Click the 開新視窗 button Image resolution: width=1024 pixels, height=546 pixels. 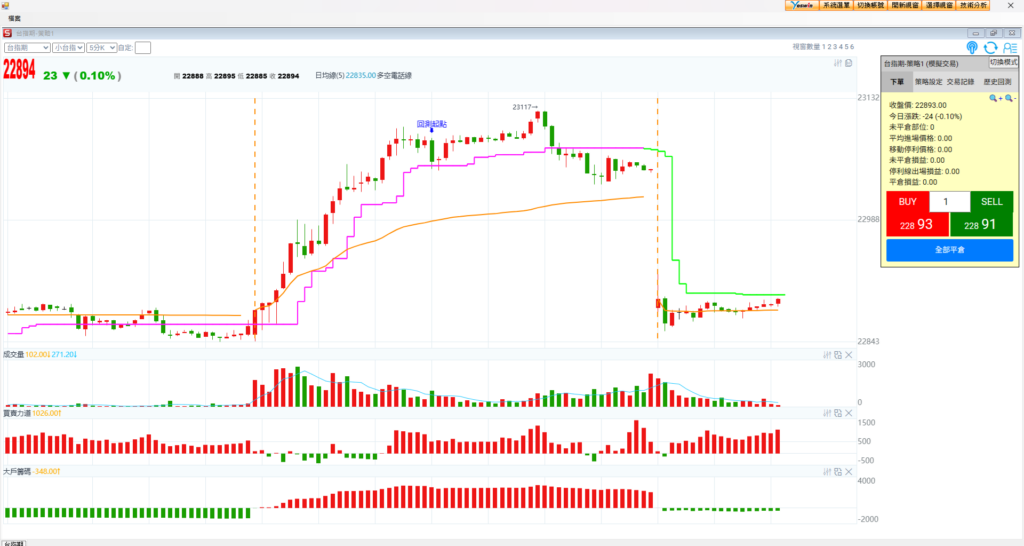coord(904,5)
